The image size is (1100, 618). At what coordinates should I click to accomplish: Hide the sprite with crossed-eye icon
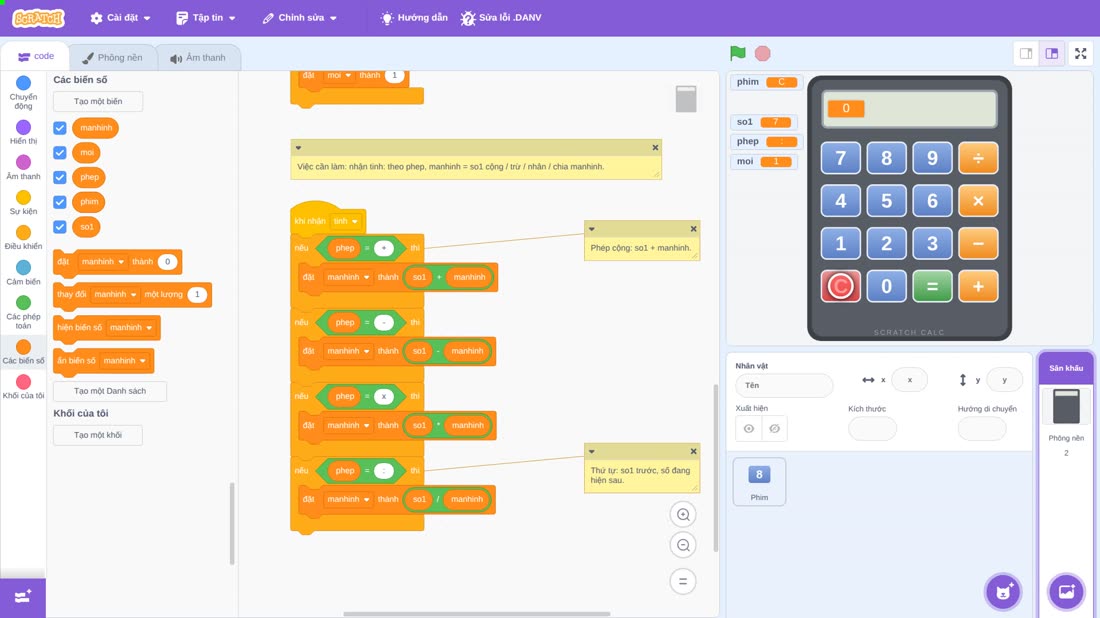click(x=774, y=429)
